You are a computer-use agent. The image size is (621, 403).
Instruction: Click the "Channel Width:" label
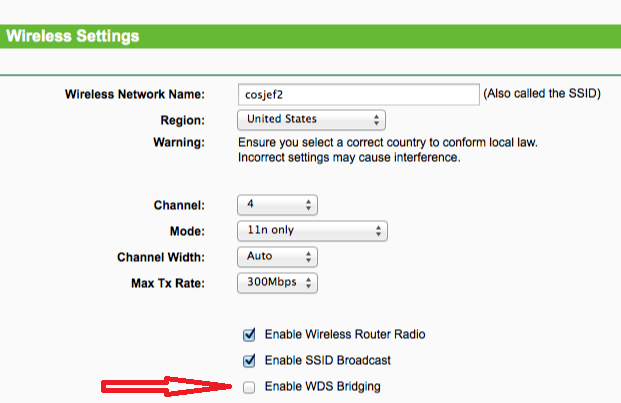pyautogui.click(x=160, y=257)
